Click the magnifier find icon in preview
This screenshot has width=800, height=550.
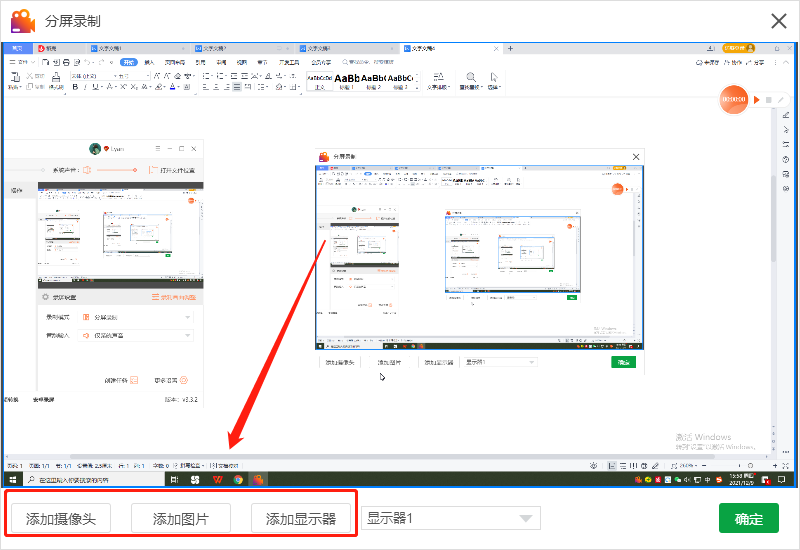[471, 77]
